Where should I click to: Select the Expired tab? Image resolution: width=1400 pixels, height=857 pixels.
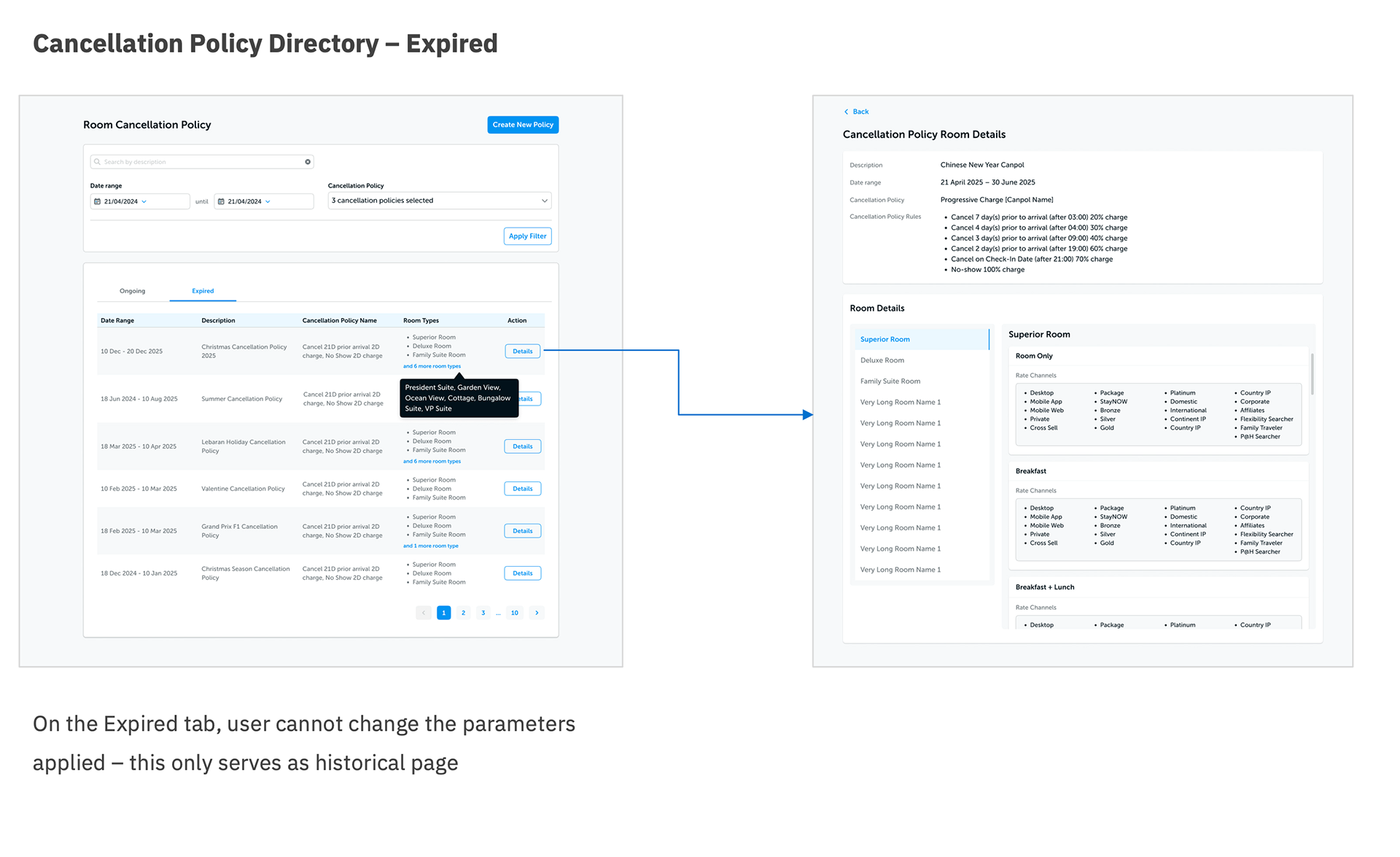(203, 291)
